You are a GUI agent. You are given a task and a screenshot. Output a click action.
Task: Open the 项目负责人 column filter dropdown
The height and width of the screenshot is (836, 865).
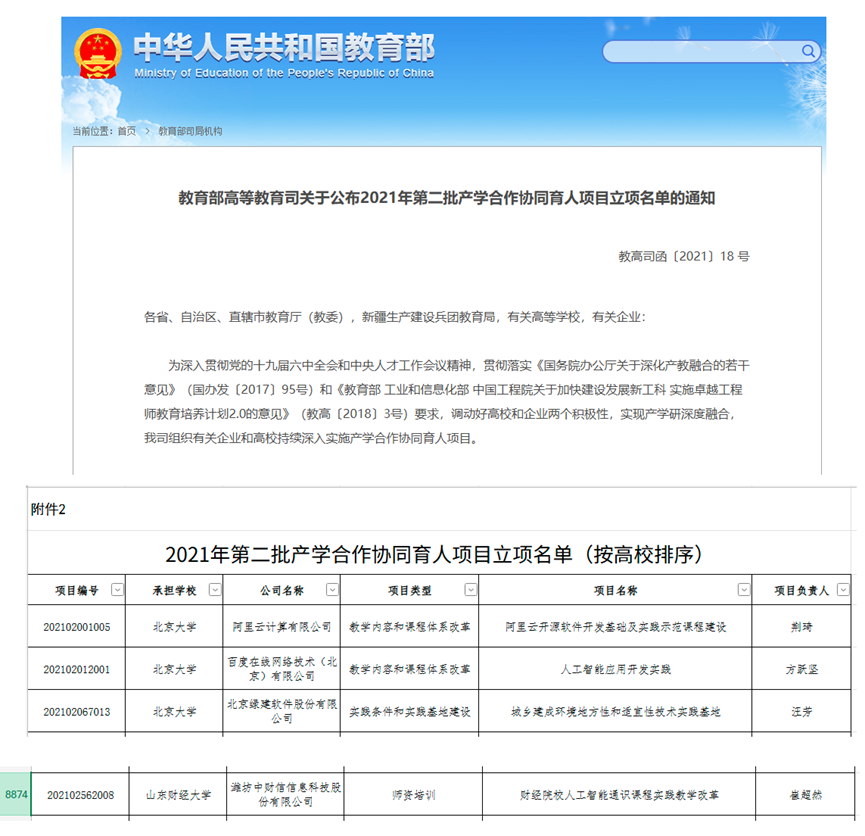tap(843, 590)
